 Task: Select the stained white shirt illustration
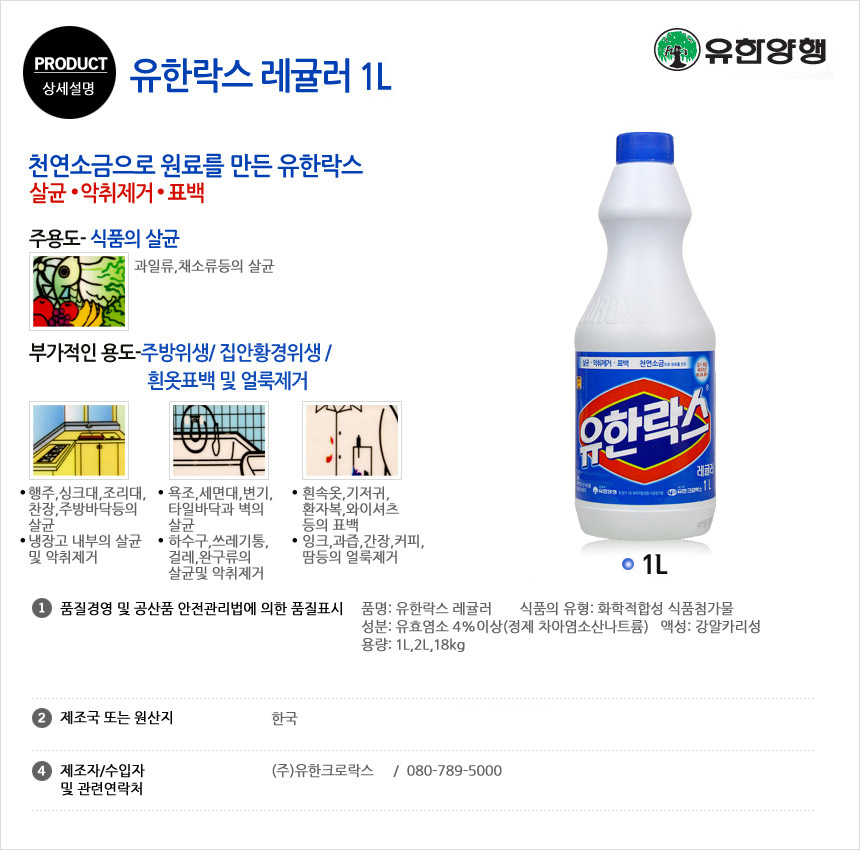(x=352, y=440)
